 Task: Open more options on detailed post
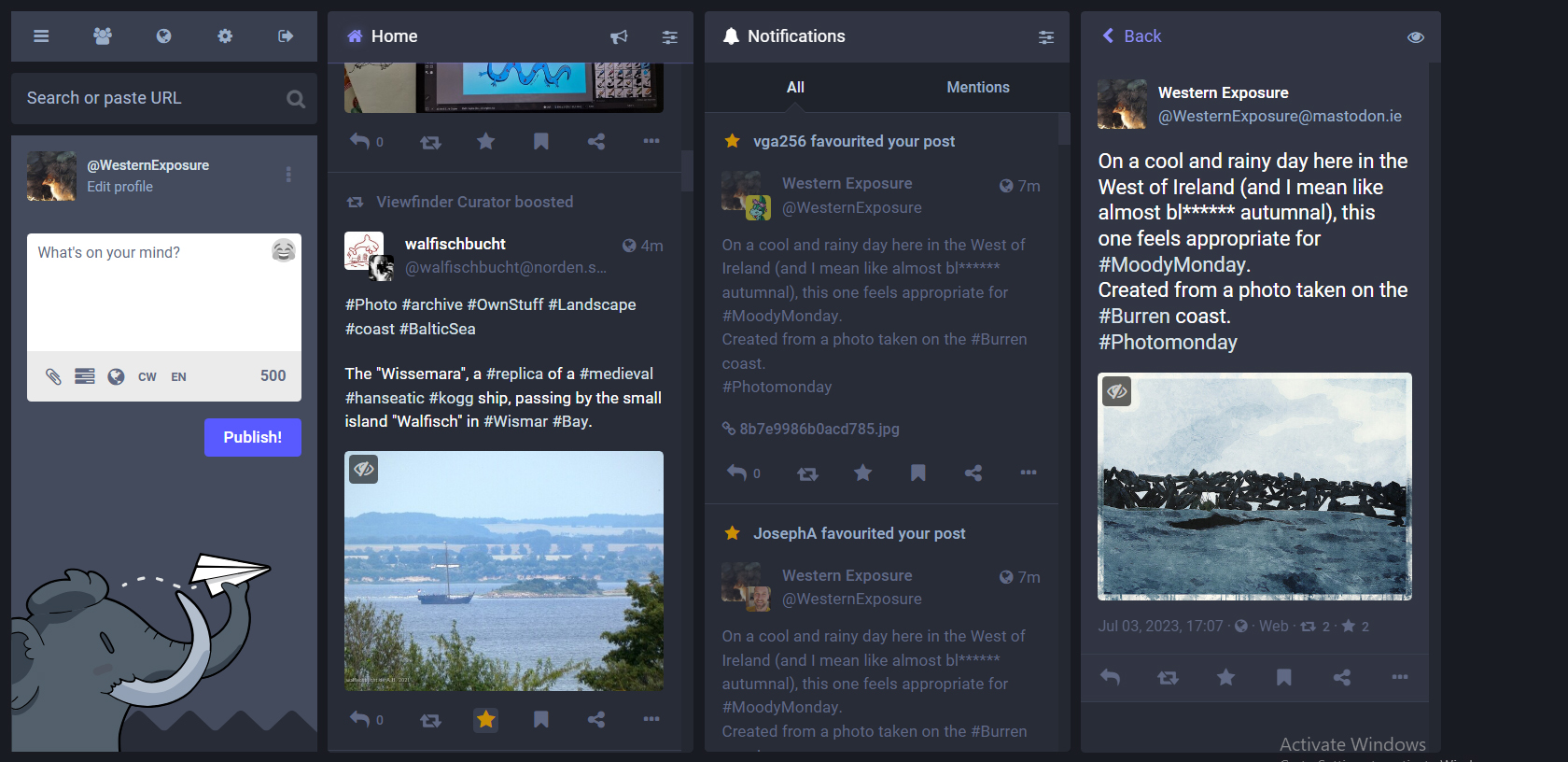[1400, 677]
